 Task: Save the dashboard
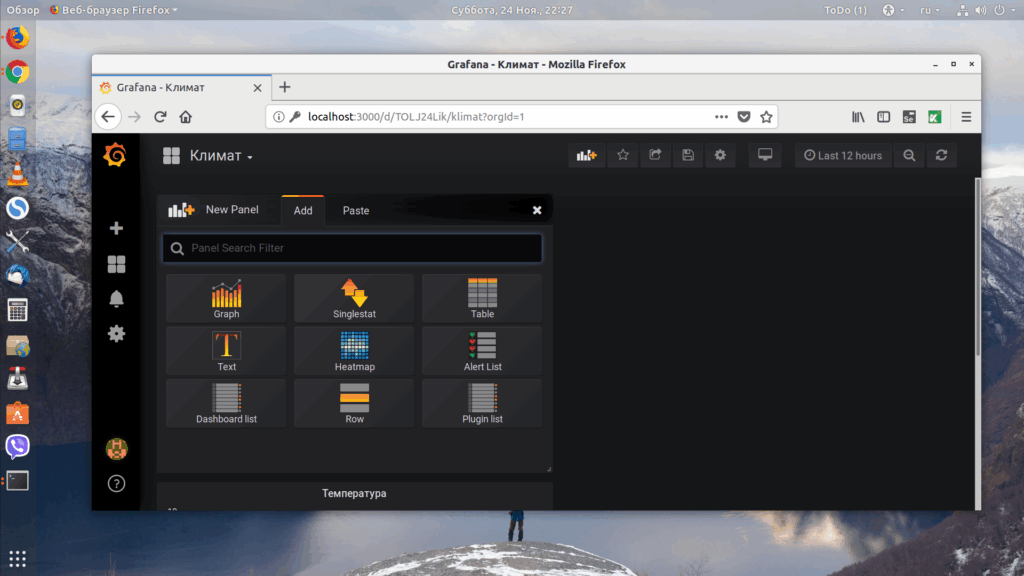688,155
